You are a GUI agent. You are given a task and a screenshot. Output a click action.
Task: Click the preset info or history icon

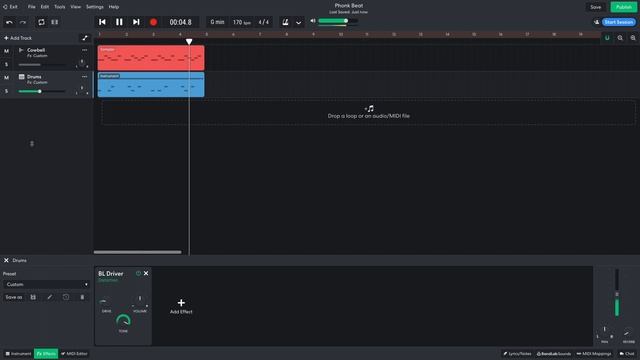click(66, 297)
